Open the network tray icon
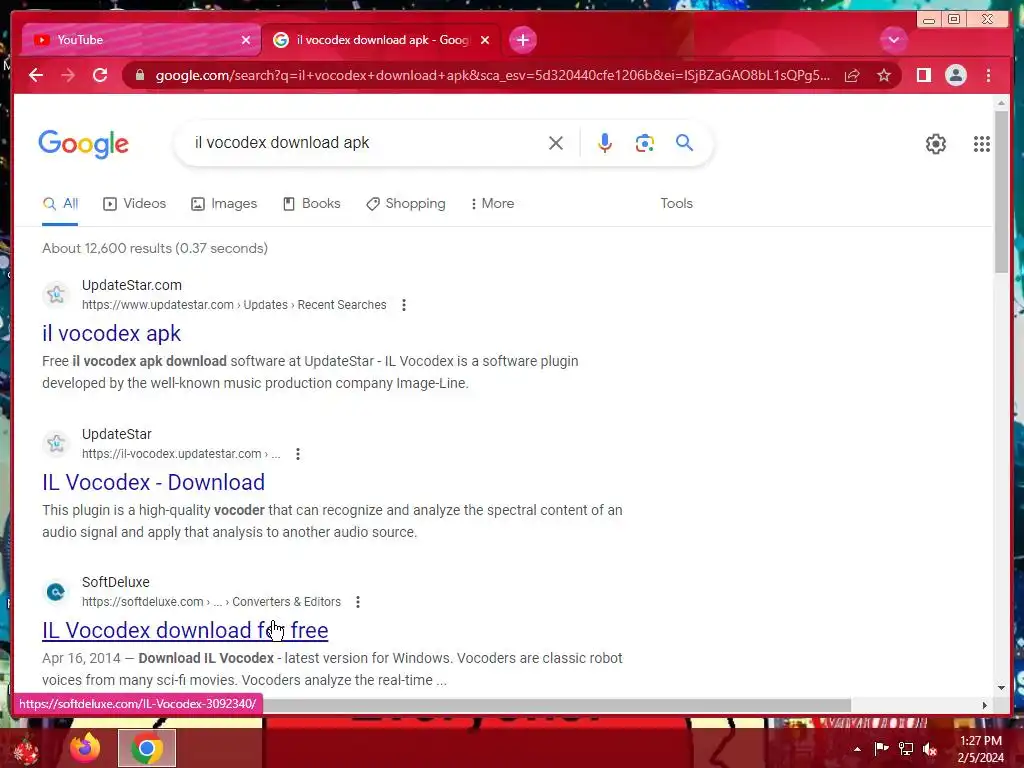 pyautogui.click(x=906, y=749)
